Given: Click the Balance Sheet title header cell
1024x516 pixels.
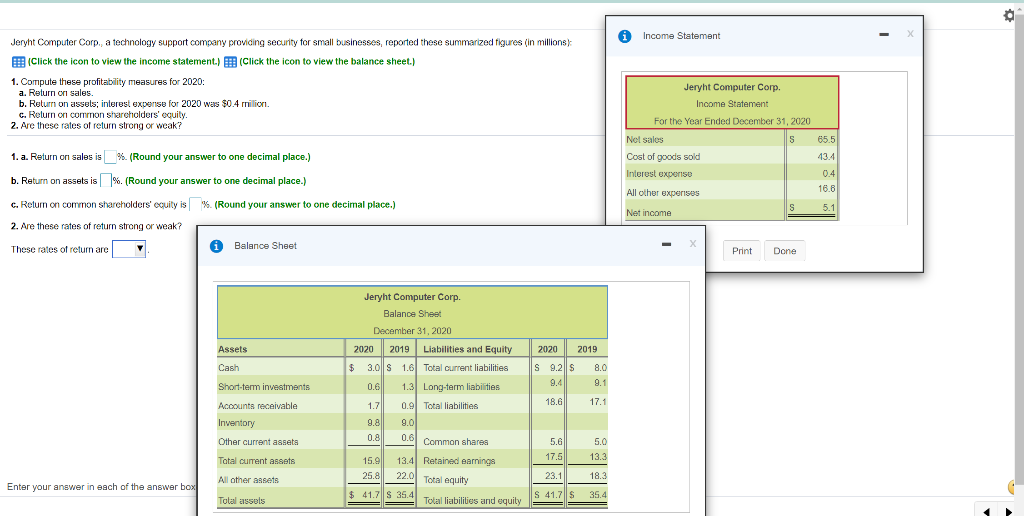Looking at the screenshot, I should click(412, 312).
